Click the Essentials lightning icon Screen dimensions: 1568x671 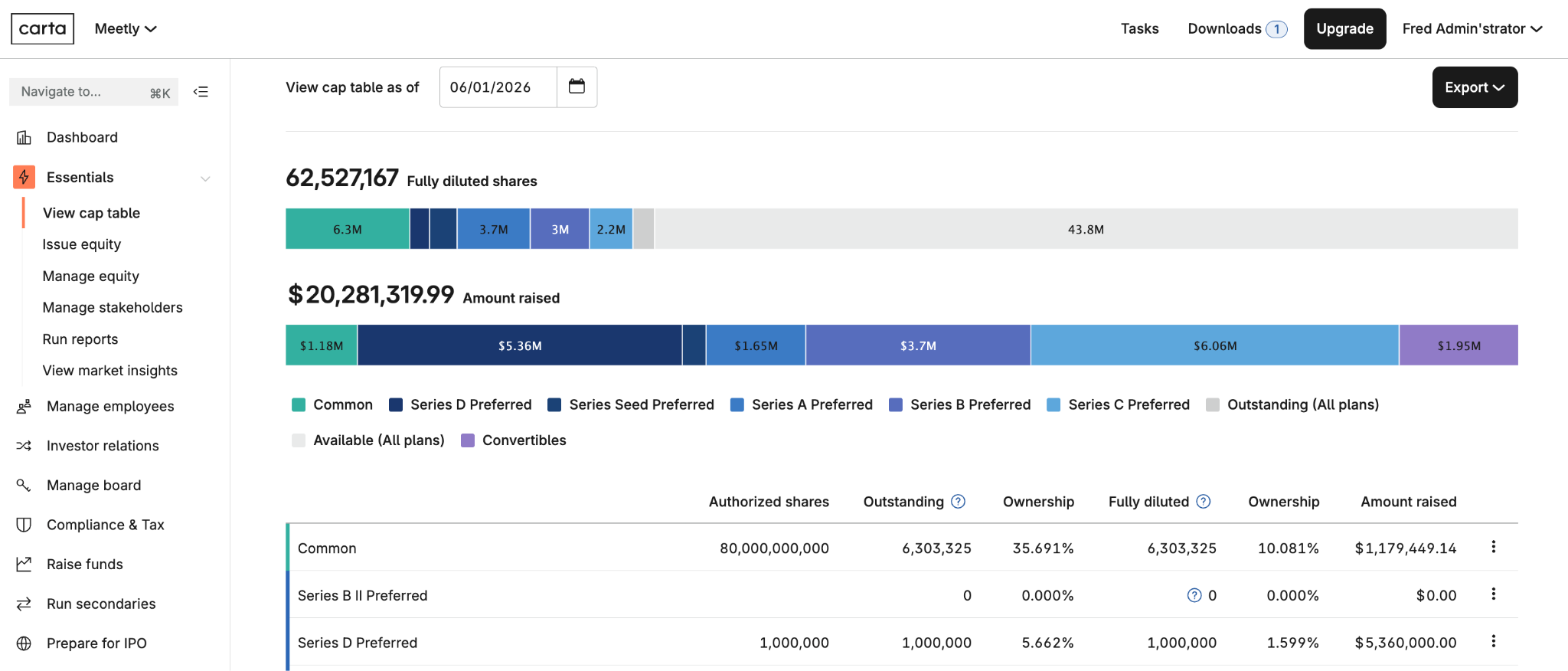[24, 177]
